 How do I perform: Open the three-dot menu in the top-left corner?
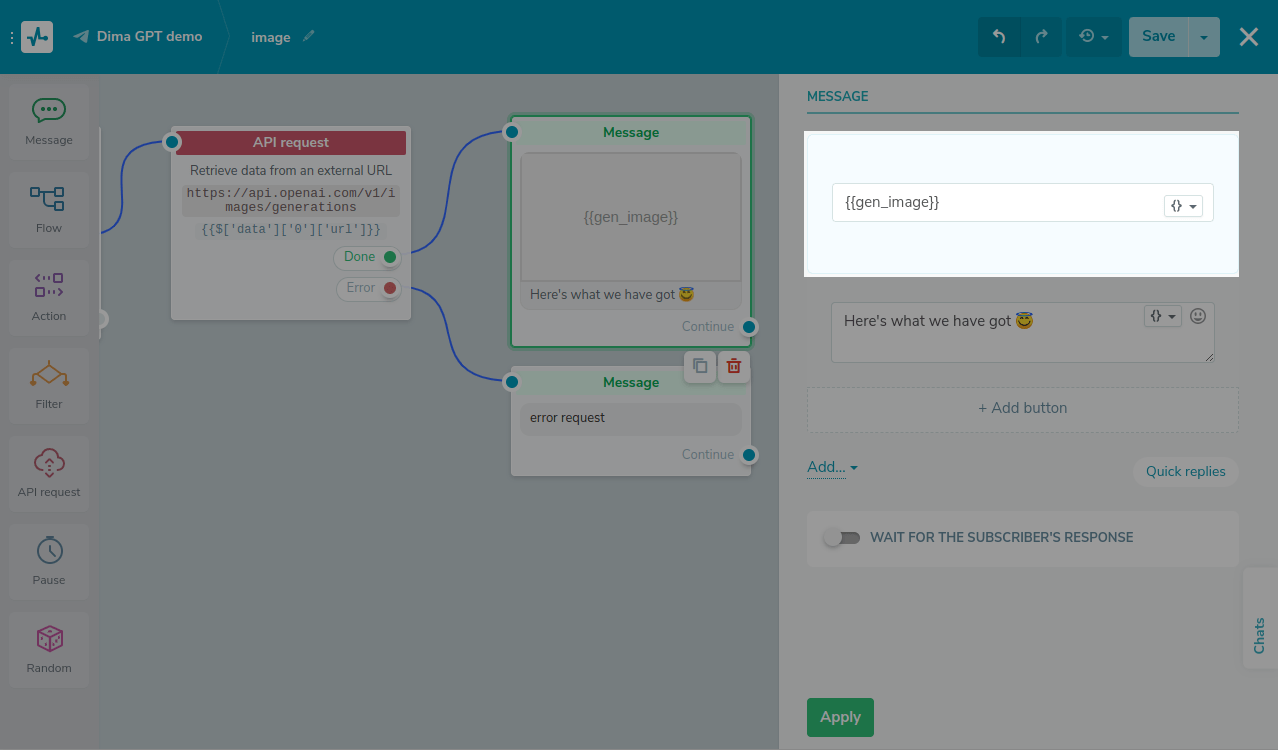point(11,37)
